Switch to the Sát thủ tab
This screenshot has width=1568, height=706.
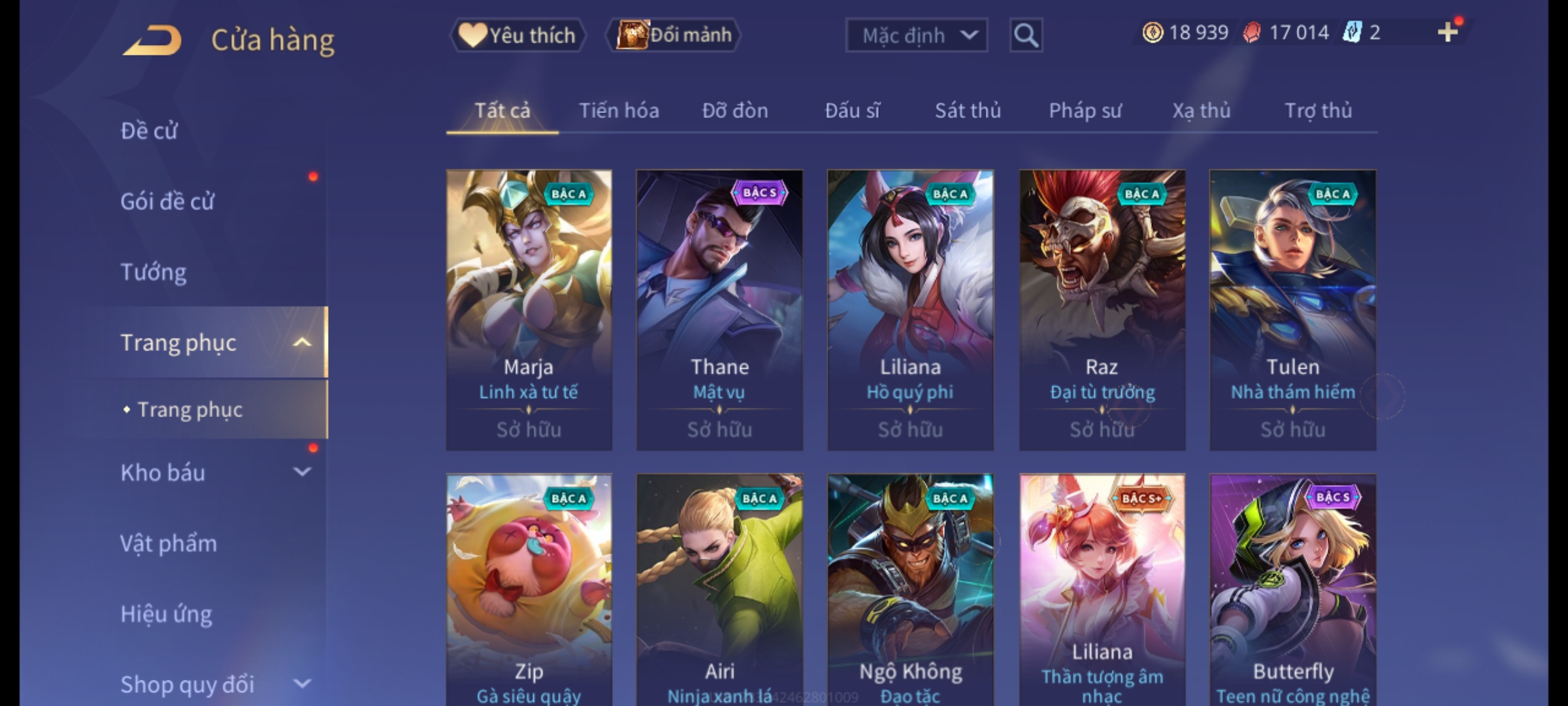click(x=968, y=110)
